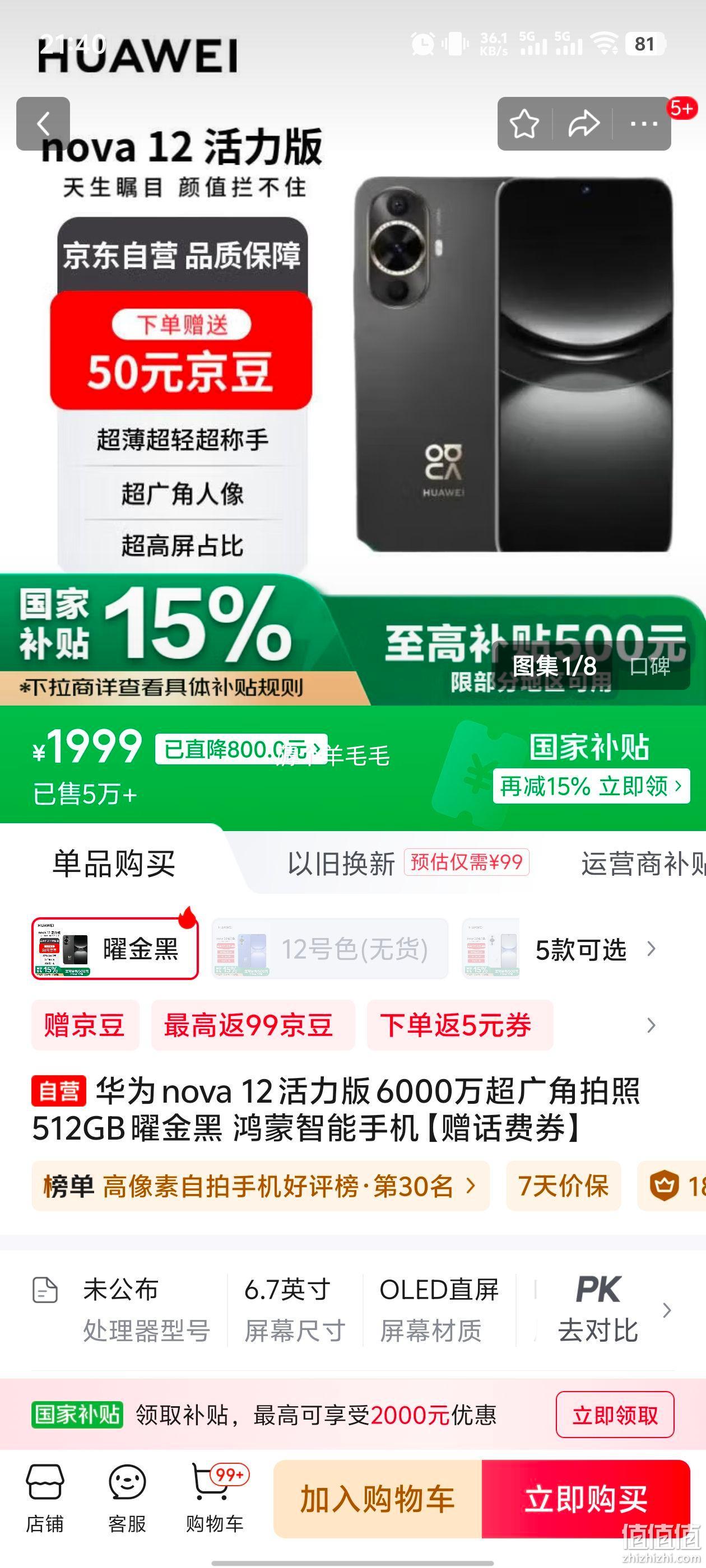Expand the coupon promotions row arrow
This screenshot has height=1568, width=706.
point(651,1026)
